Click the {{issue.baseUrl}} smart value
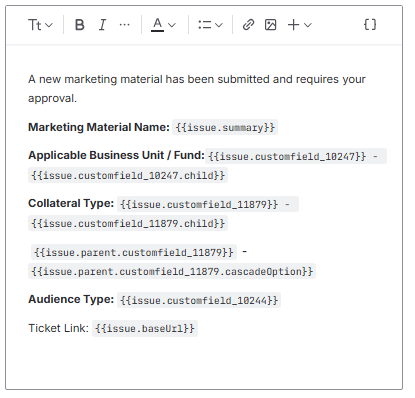 [x=145, y=329]
